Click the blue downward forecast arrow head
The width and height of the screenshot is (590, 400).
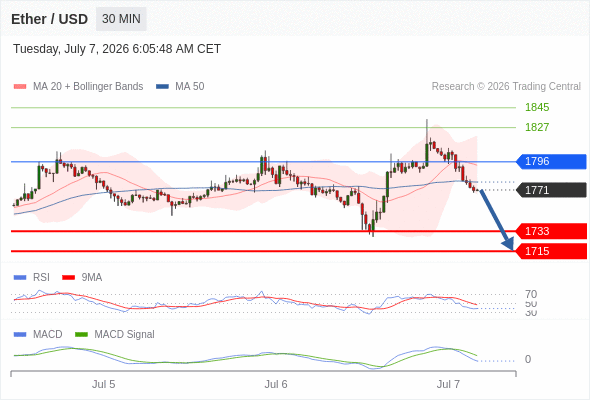(508, 244)
